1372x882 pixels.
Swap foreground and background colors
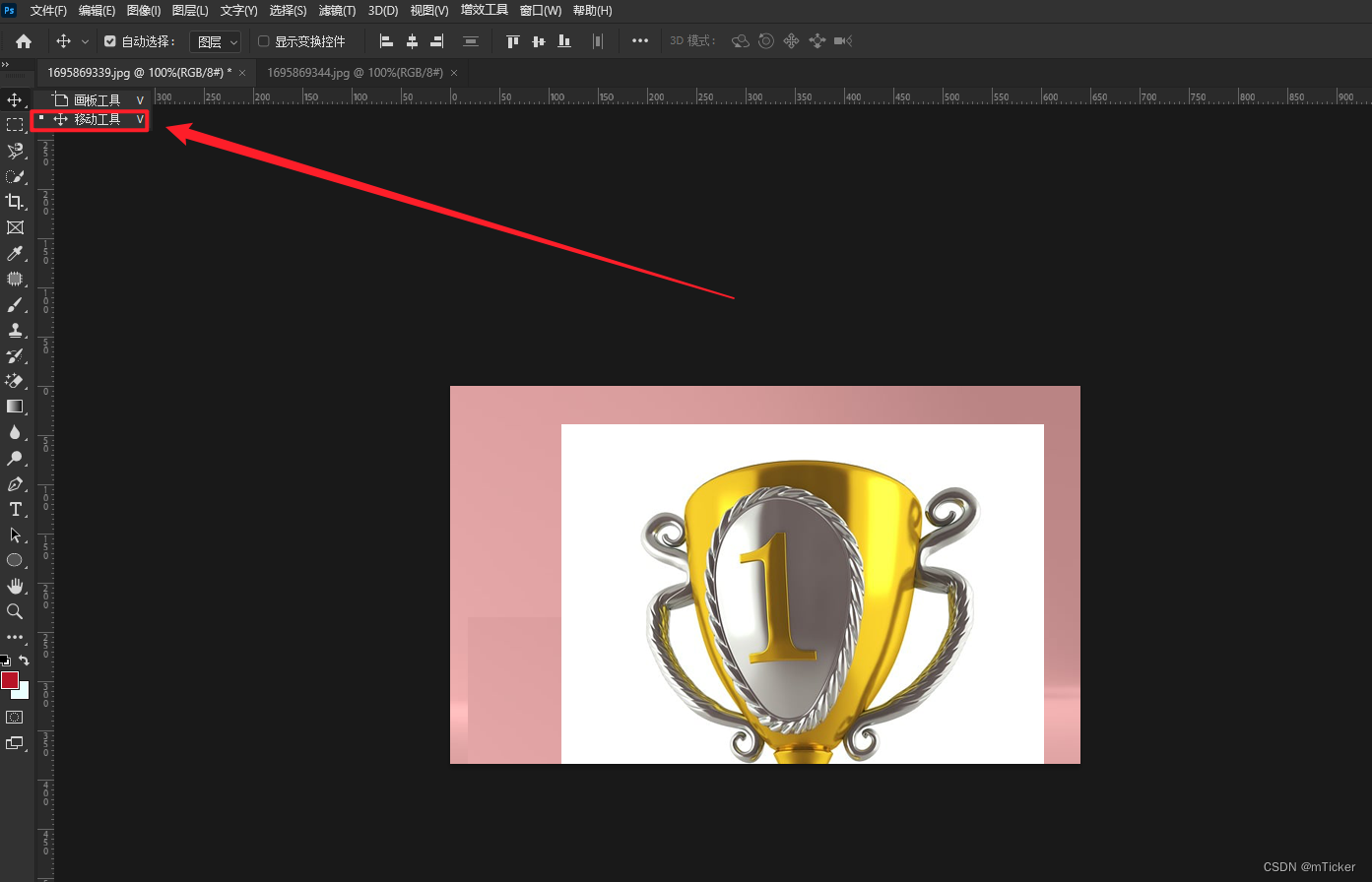24,660
